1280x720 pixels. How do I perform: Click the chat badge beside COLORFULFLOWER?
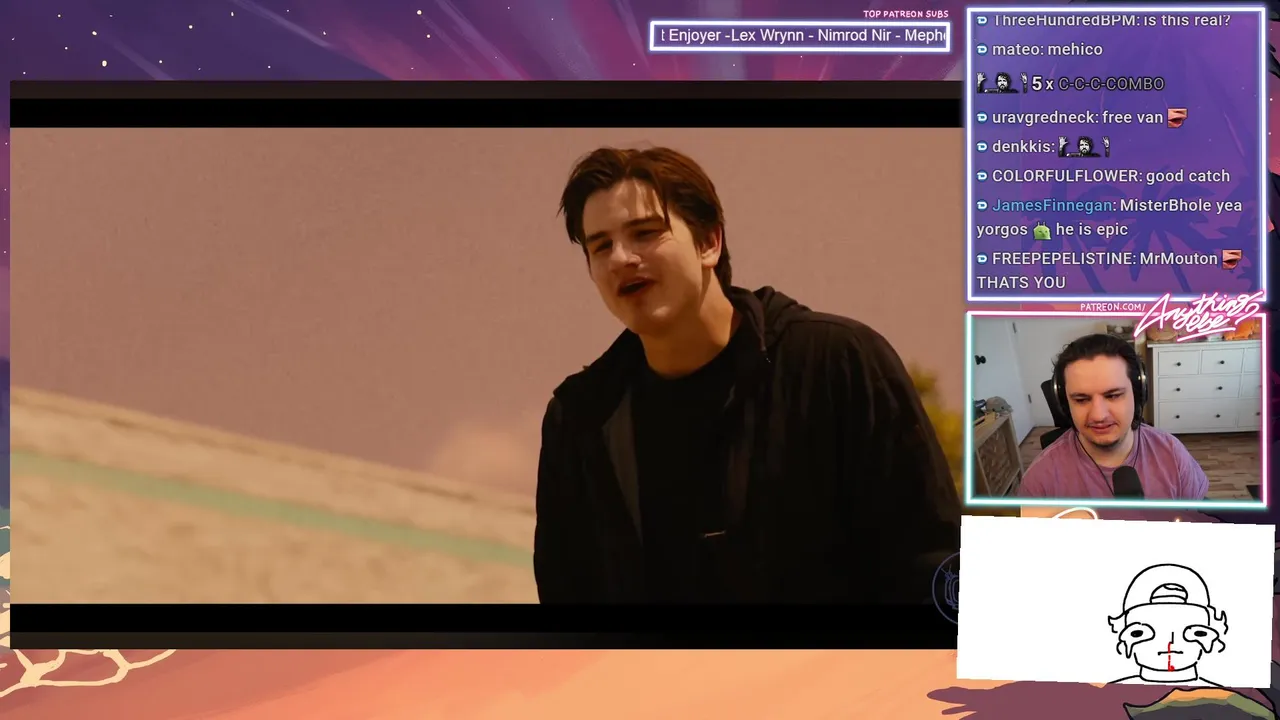click(x=982, y=176)
